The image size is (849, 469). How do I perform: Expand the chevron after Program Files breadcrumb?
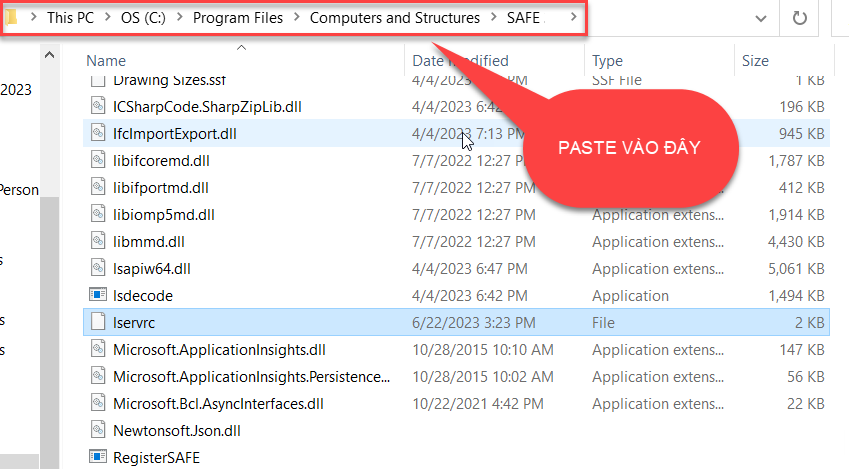coord(297,18)
